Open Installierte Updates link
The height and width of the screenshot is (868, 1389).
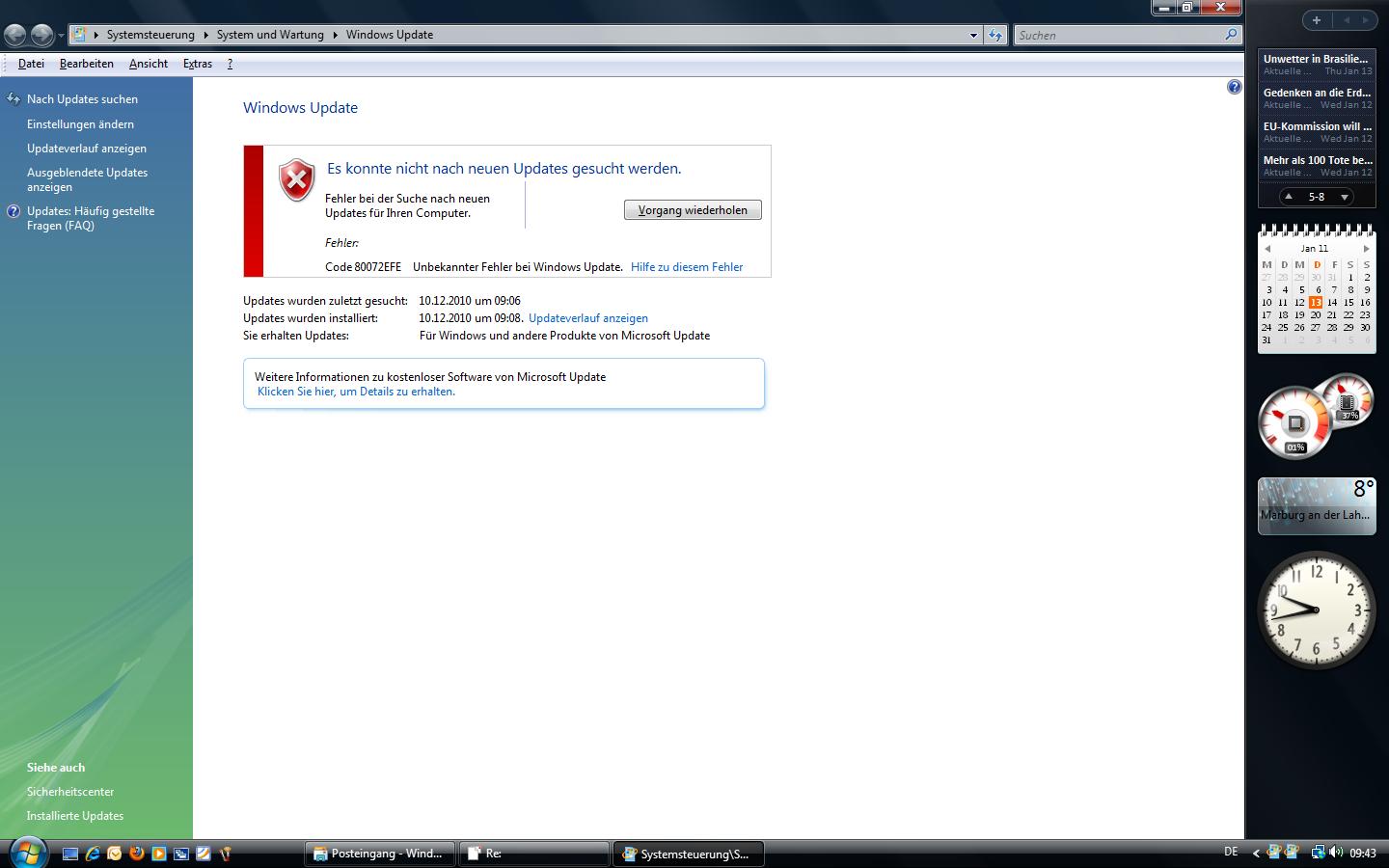click(x=75, y=816)
